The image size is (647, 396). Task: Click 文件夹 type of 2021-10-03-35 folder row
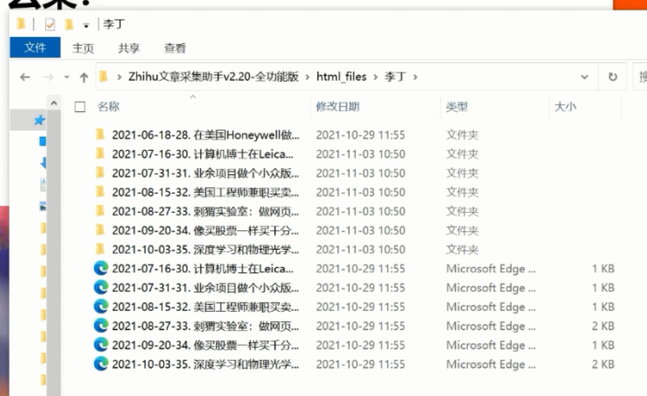click(462, 249)
